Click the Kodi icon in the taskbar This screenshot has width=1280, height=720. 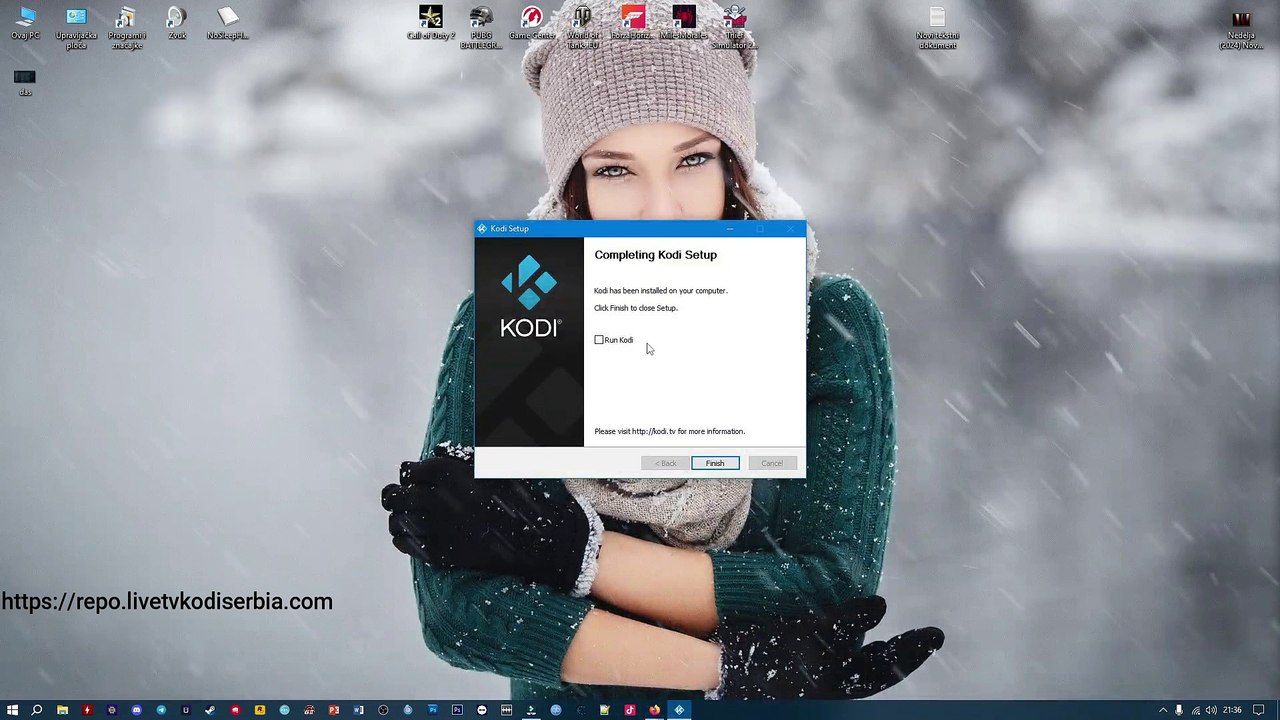pyautogui.click(x=679, y=710)
